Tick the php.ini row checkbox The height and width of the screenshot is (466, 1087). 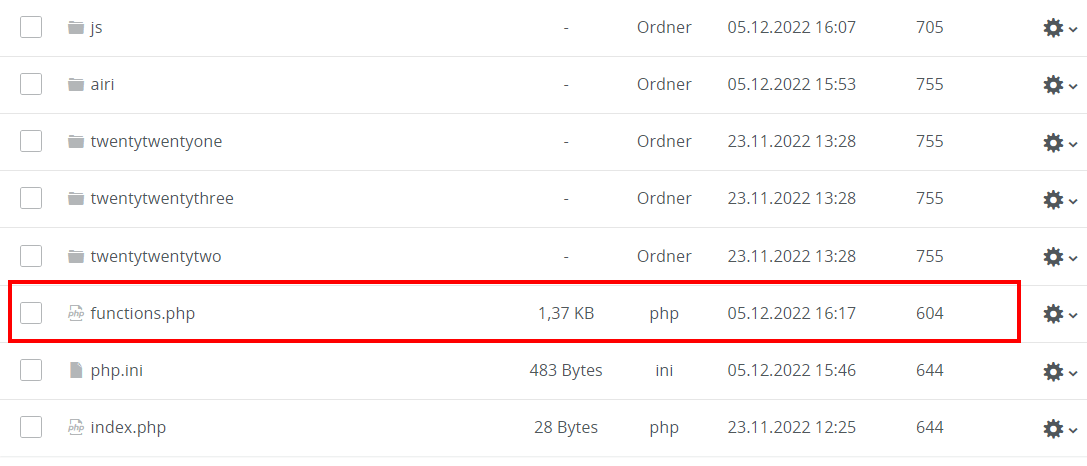31,370
